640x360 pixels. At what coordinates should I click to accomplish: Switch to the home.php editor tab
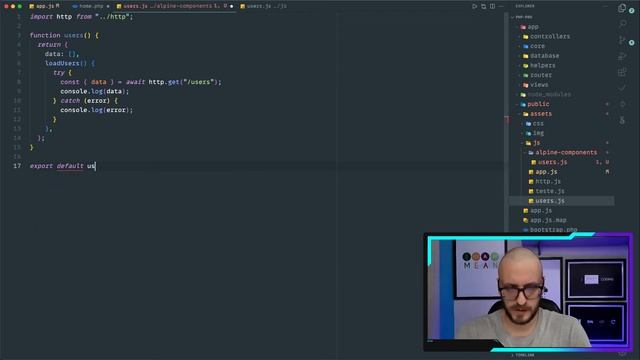(91, 6)
